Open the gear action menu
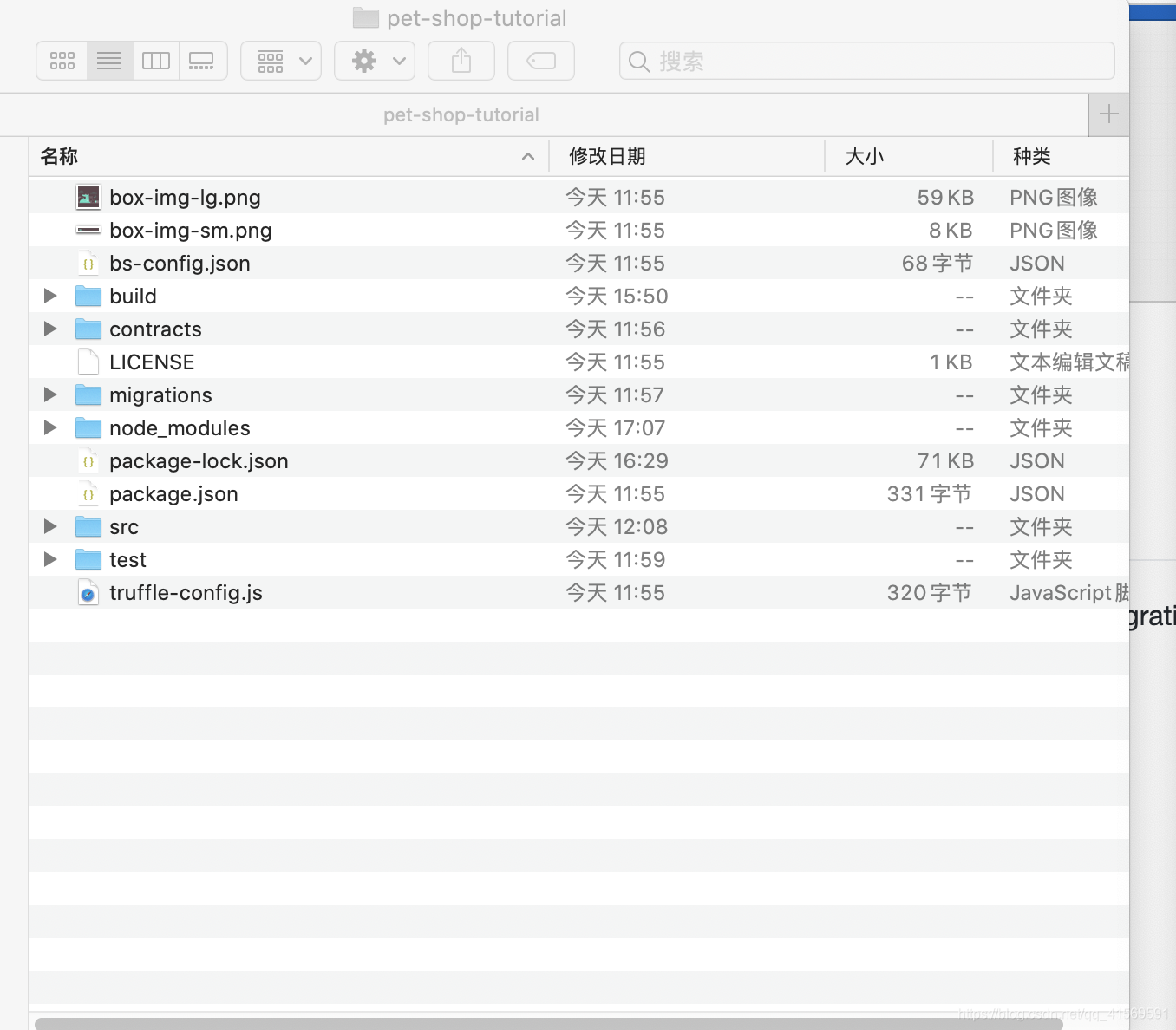Screen dimensions: 1176x1030 pyautogui.click(x=375, y=61)
